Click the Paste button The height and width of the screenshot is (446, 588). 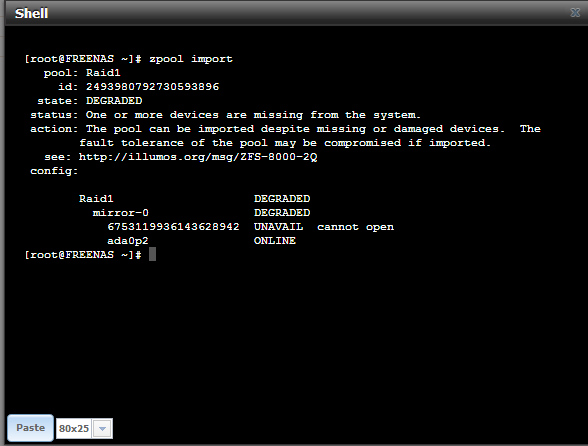tap(30, 428)
